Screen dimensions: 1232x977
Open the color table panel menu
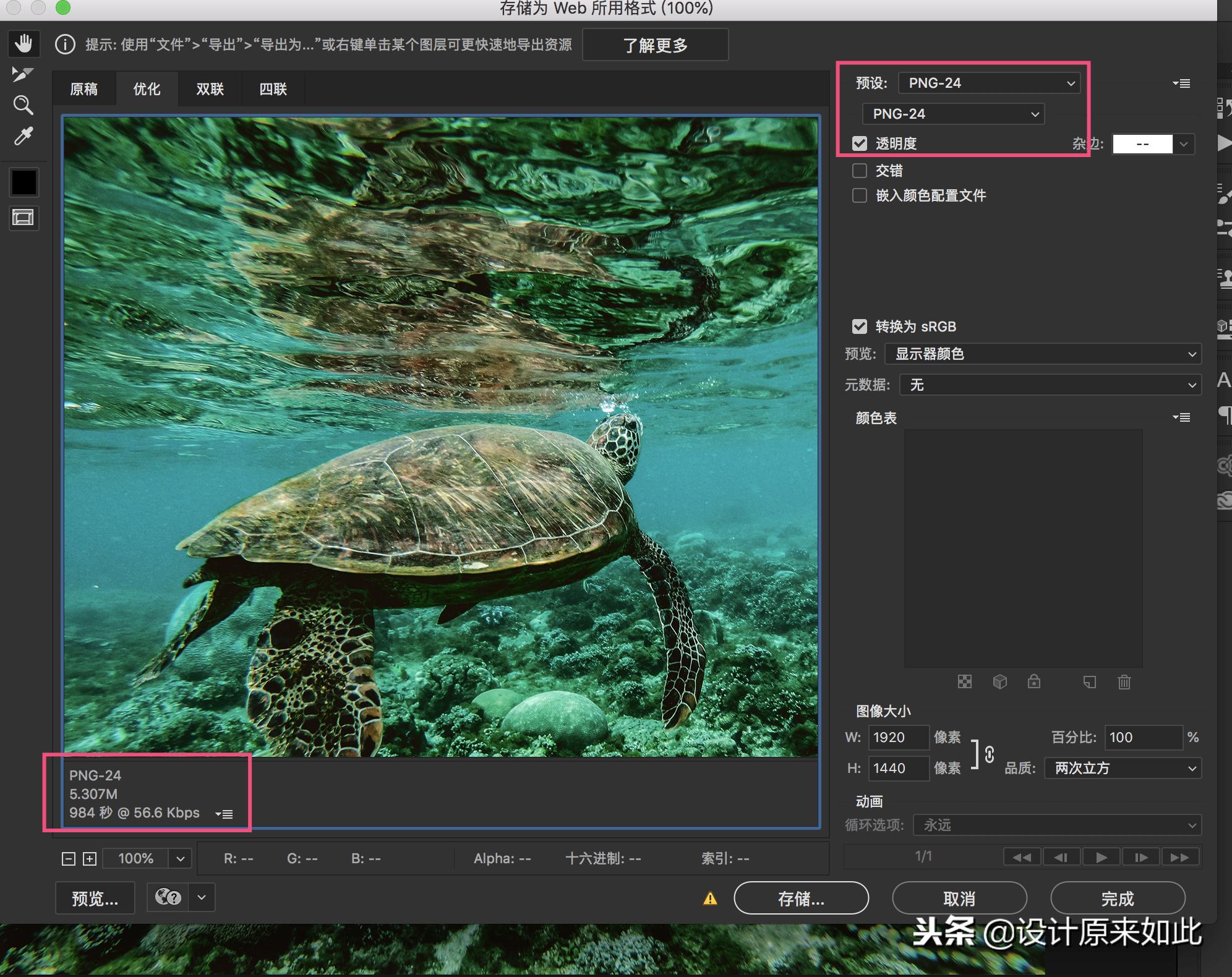[x=1181, y=417]
